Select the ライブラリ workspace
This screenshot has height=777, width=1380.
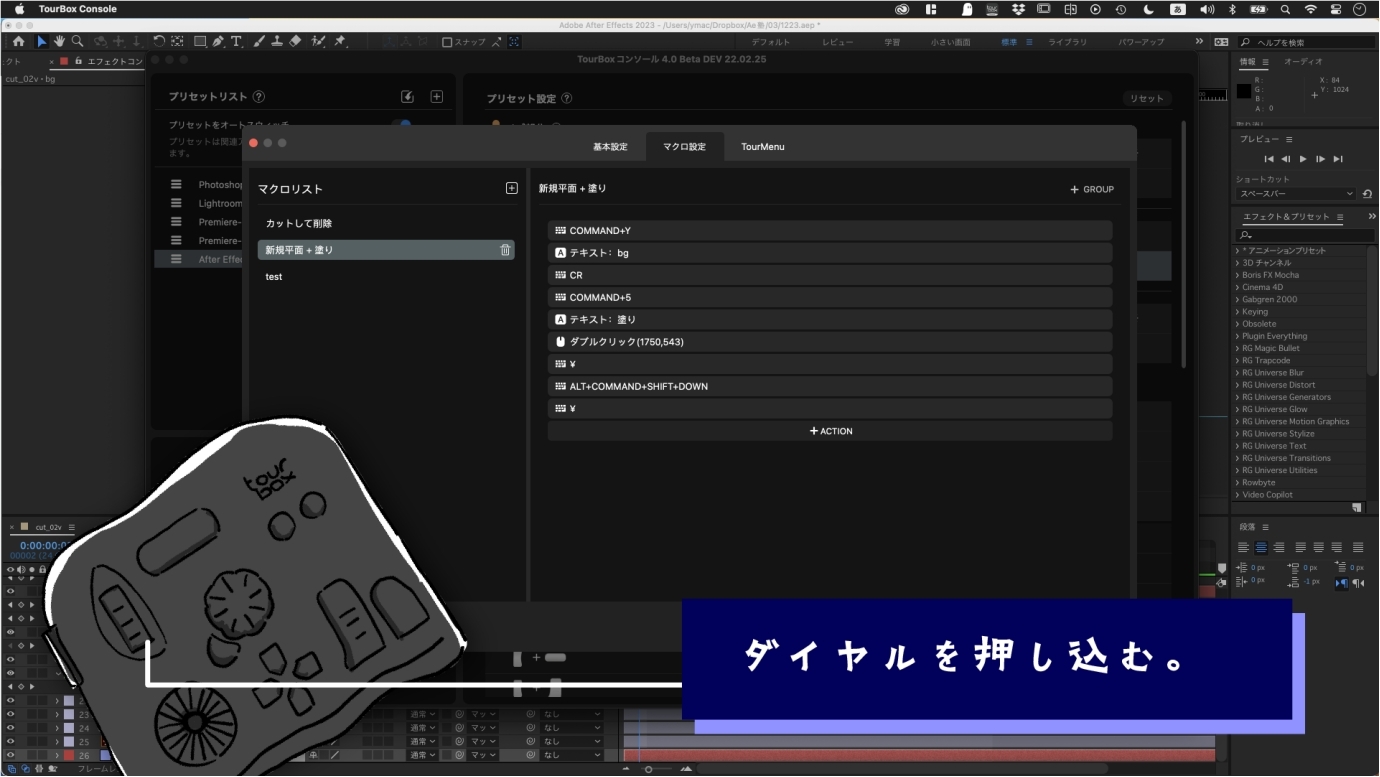[x=1067, y=42]
